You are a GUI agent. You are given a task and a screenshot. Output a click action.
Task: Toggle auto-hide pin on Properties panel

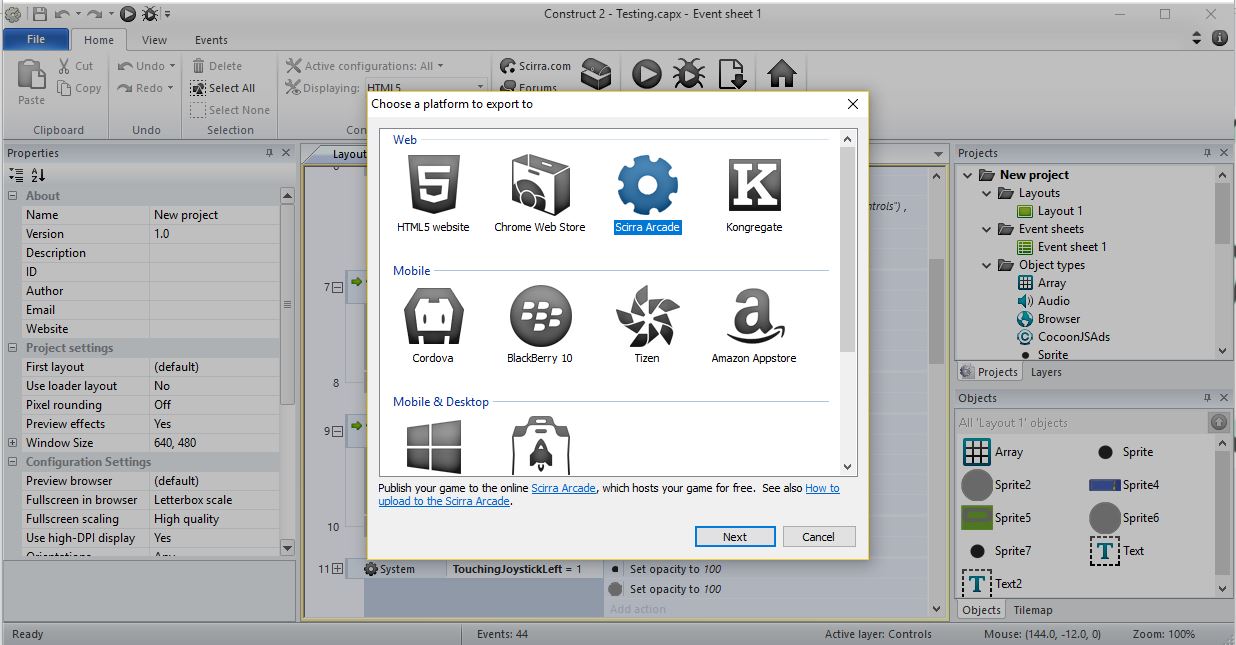[x=271, y=152]
